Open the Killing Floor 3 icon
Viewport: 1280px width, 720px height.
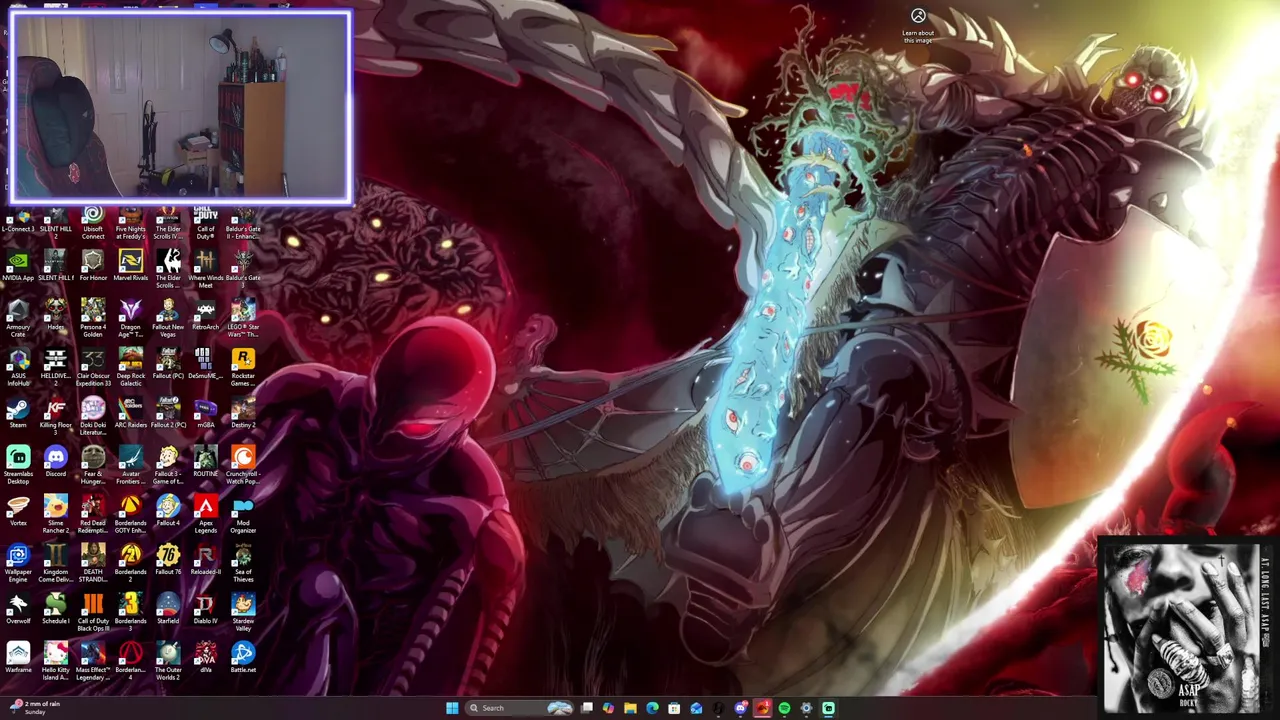point(56,417)
